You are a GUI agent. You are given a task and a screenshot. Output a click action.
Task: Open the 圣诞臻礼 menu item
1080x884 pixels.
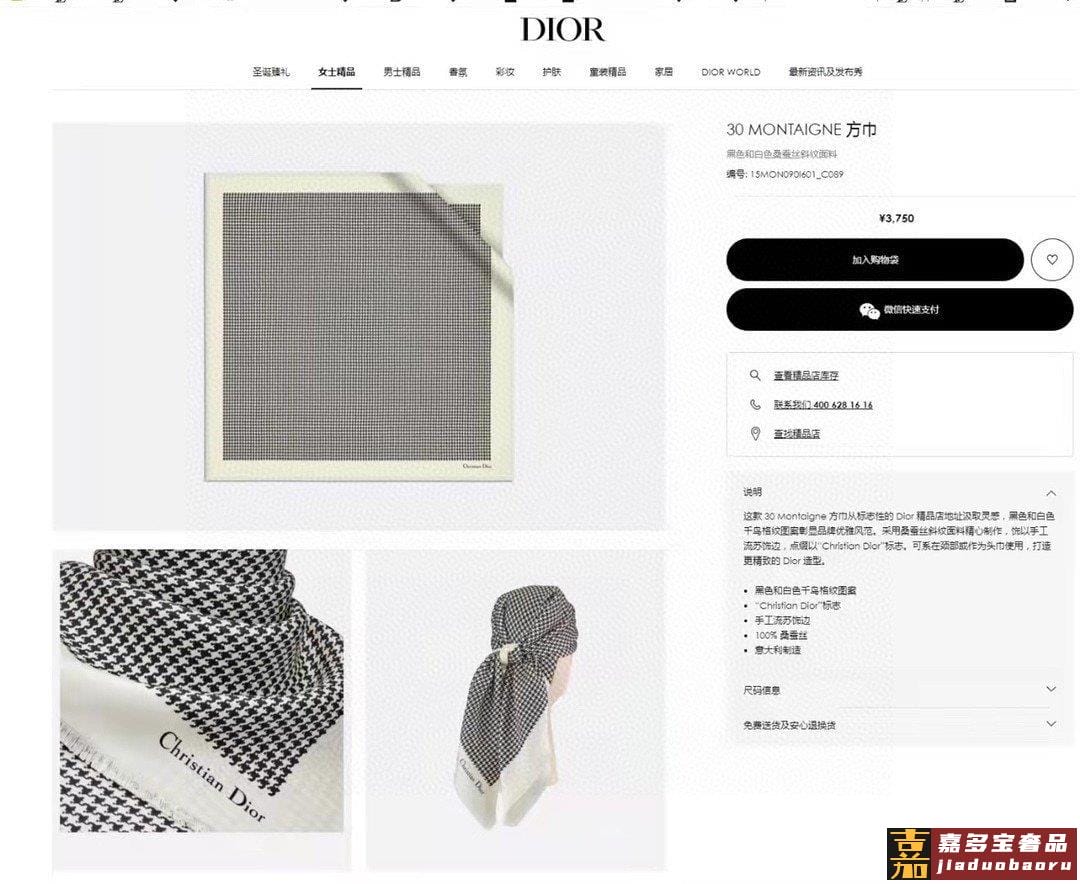click(x=271, y=72)
